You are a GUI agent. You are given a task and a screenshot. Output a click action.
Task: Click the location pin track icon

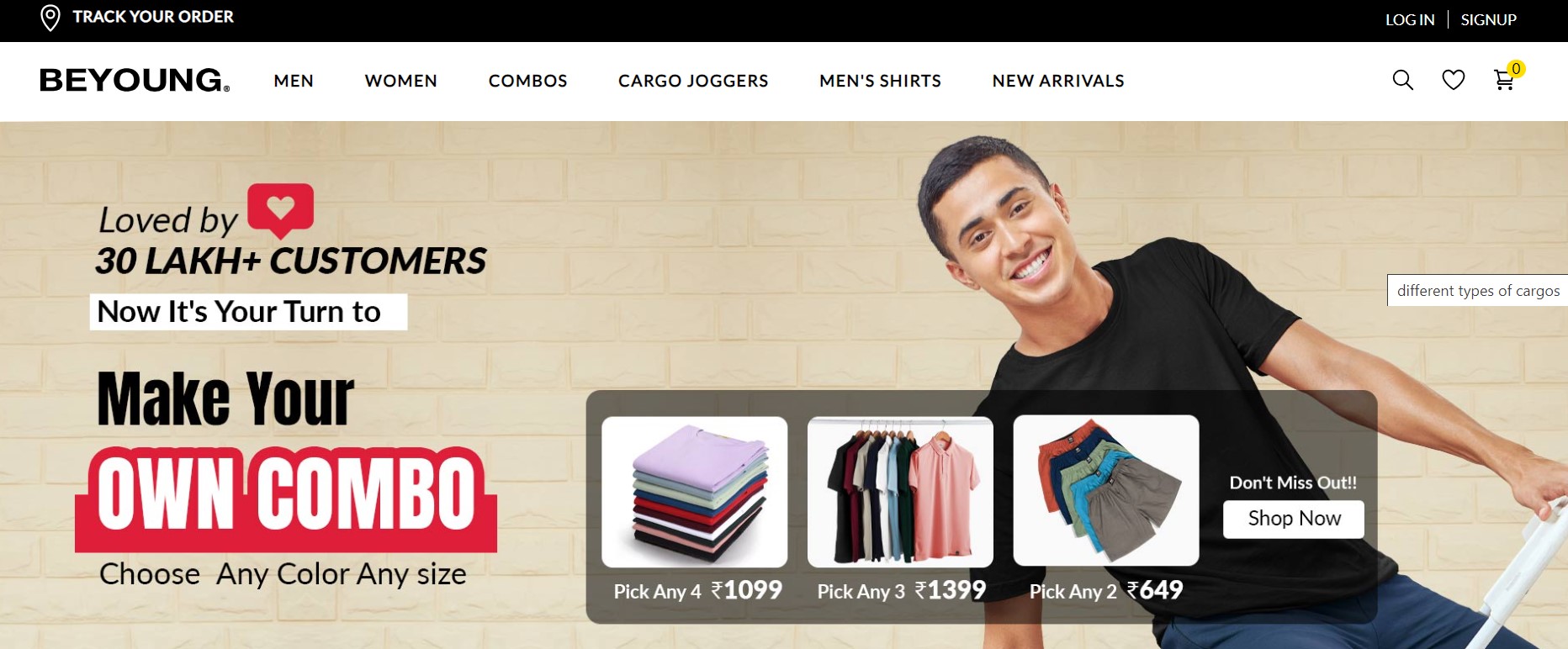(x=50, y=18)
